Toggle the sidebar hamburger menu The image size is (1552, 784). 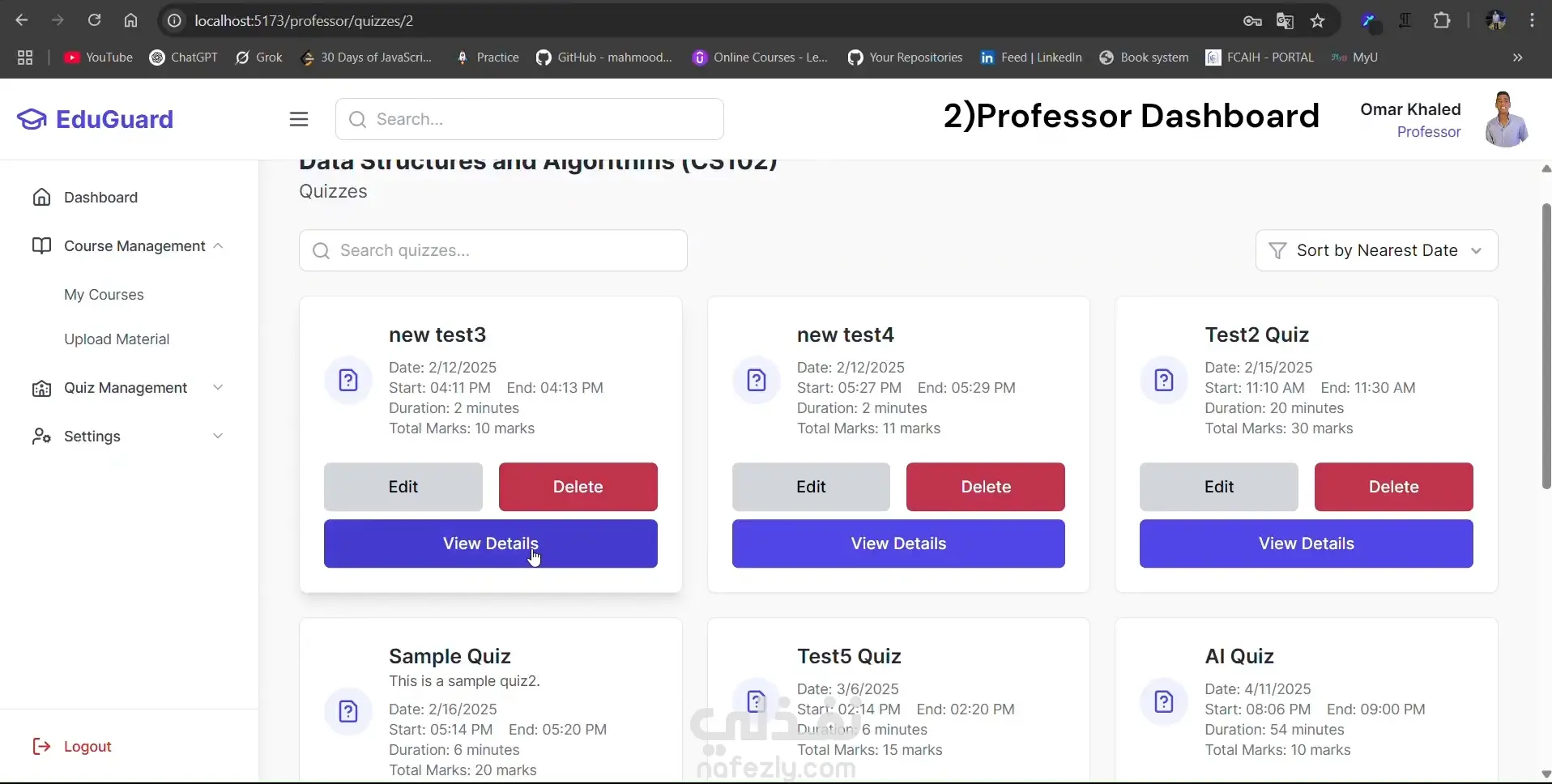[x=299, y=119]
